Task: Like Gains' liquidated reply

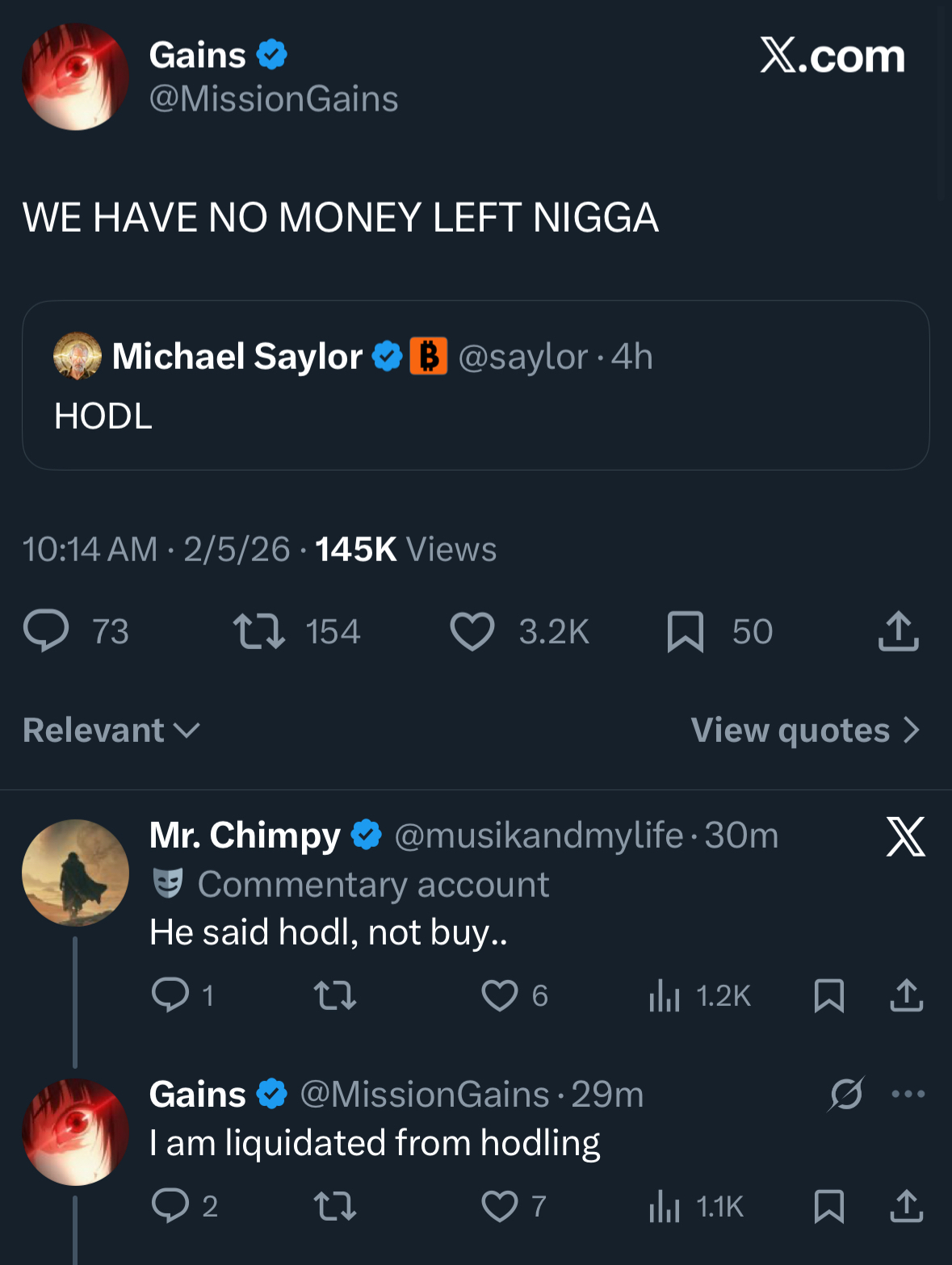Action: 500,1206
